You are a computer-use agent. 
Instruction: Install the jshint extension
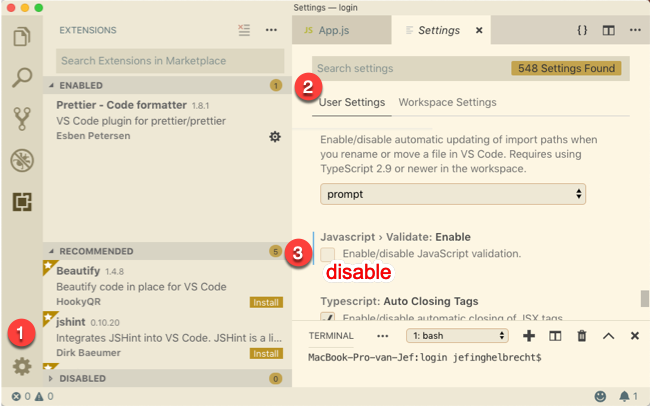click(266, 354)
